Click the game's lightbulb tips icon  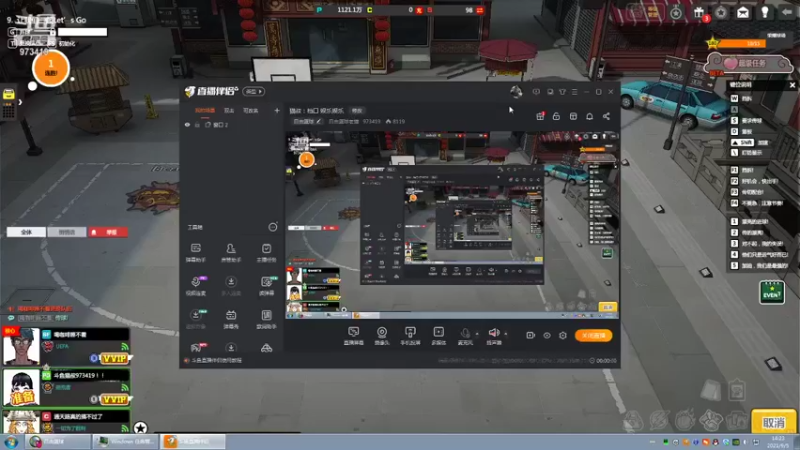click(765, 12)
